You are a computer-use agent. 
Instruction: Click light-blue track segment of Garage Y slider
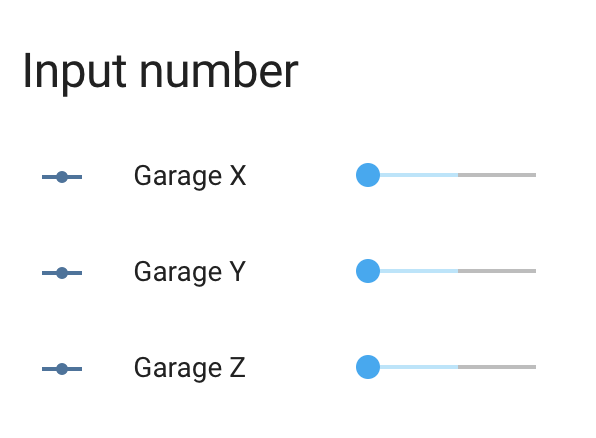419,271
